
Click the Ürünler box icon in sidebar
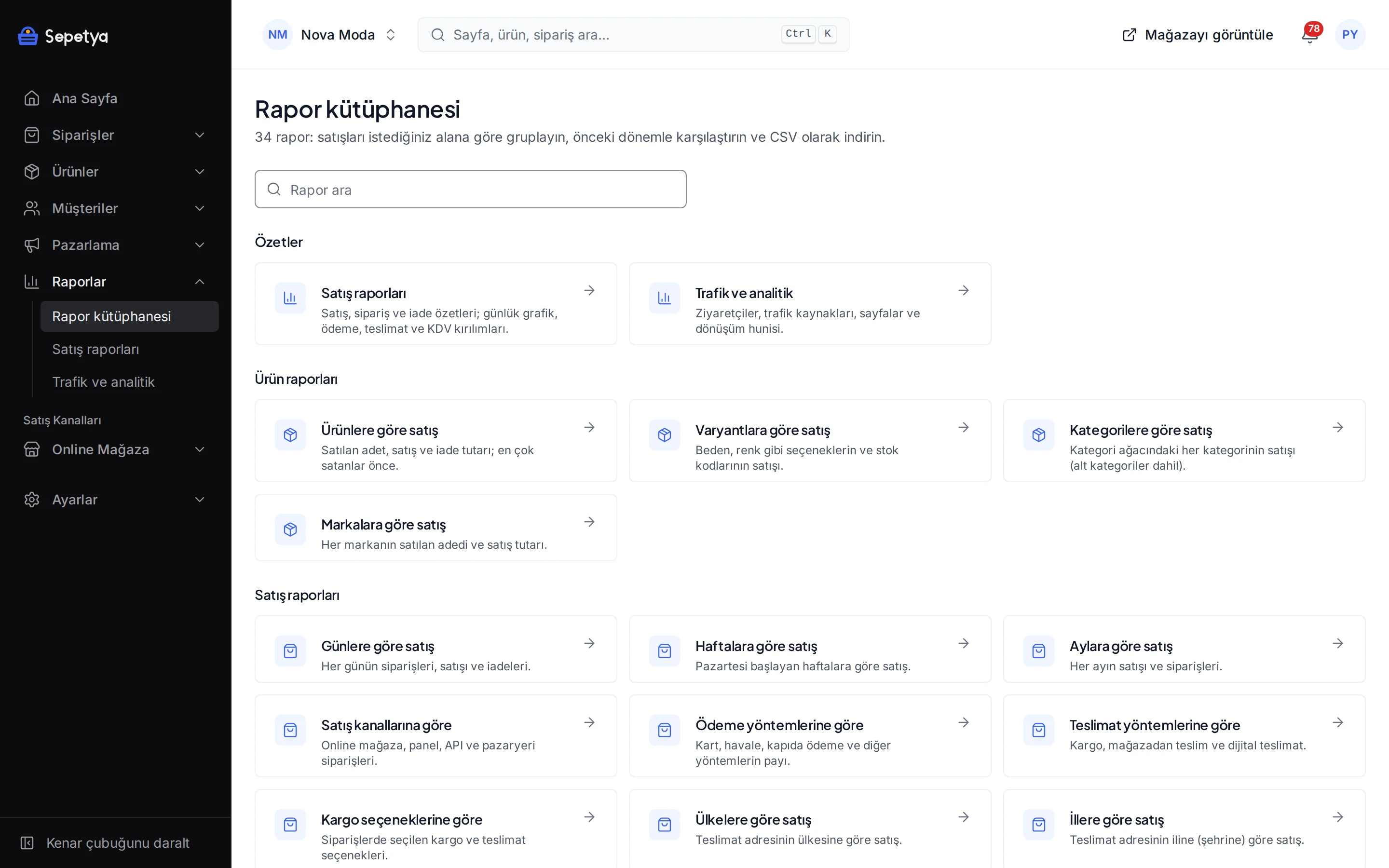coord(32,172)
